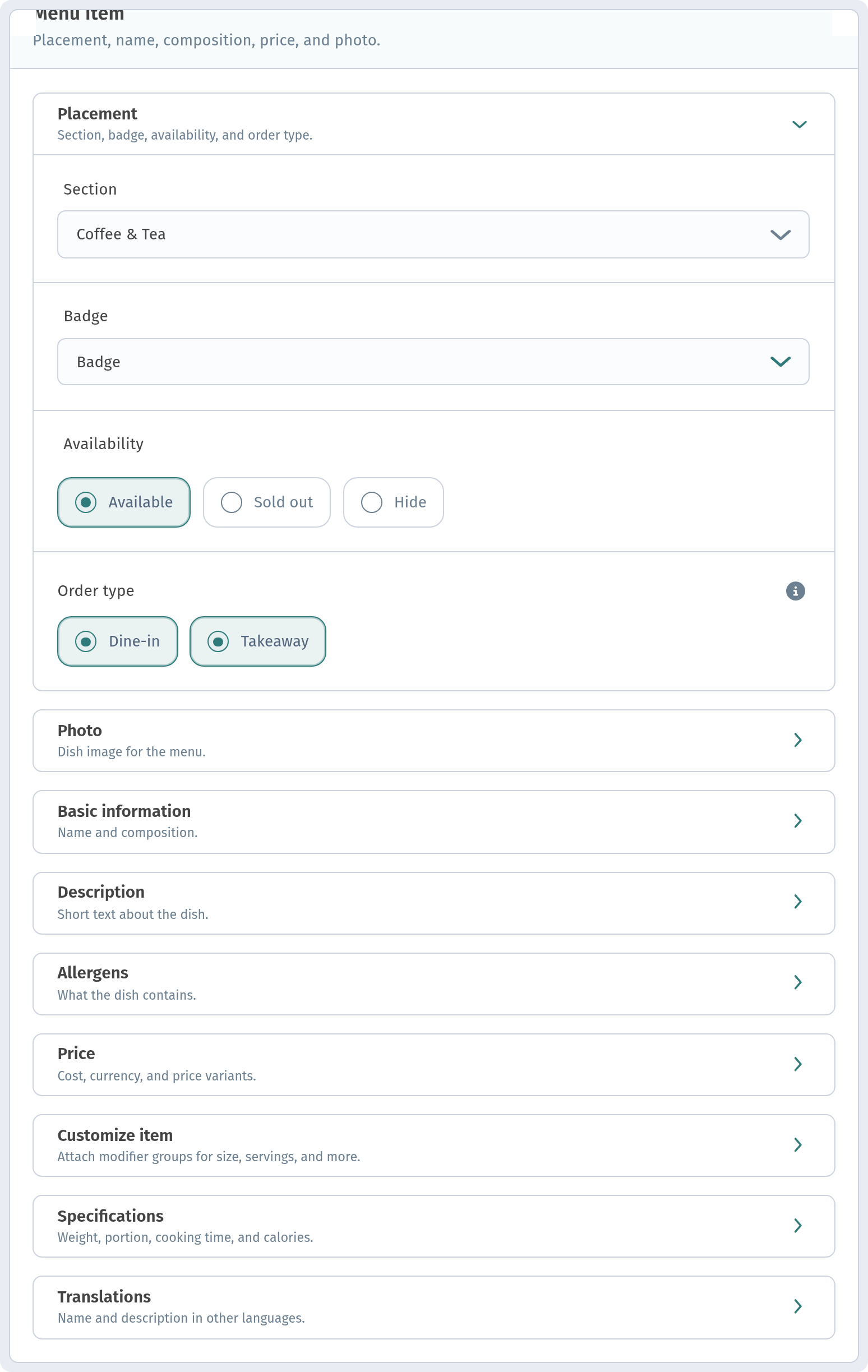This screenshot has height=1372, width=868.
Task: Expand the Allergens section
Action: click(x=433, y=983)
